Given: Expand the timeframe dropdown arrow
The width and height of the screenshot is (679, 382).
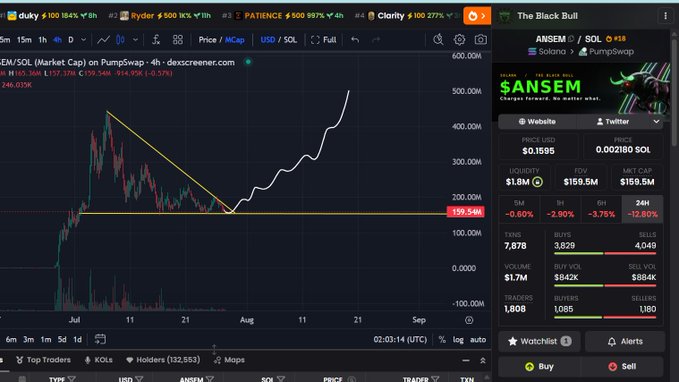Looking at the screenshot, I should click(x=84, y=40).
